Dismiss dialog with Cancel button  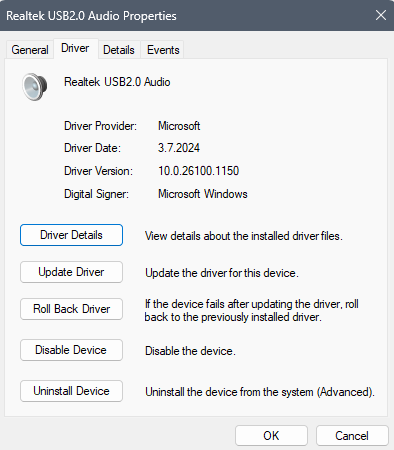pos(352,436)
